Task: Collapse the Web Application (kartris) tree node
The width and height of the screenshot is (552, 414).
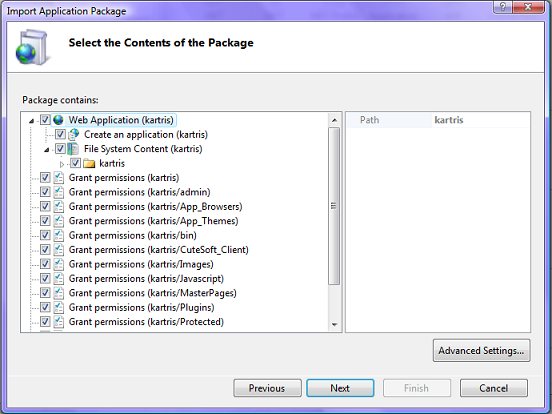Action: pos(31,121)
